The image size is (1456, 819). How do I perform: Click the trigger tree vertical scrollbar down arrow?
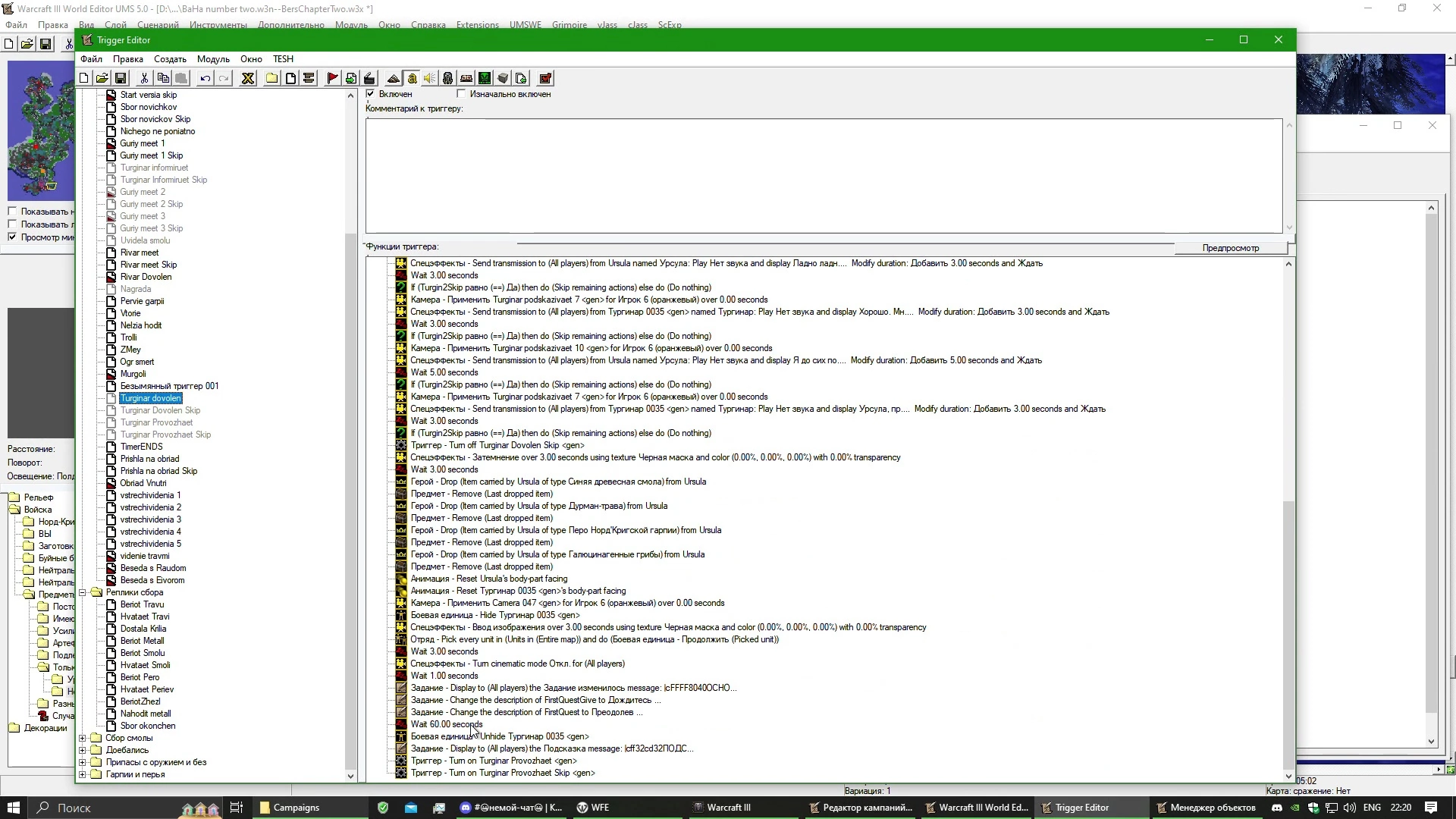(350, 776)
